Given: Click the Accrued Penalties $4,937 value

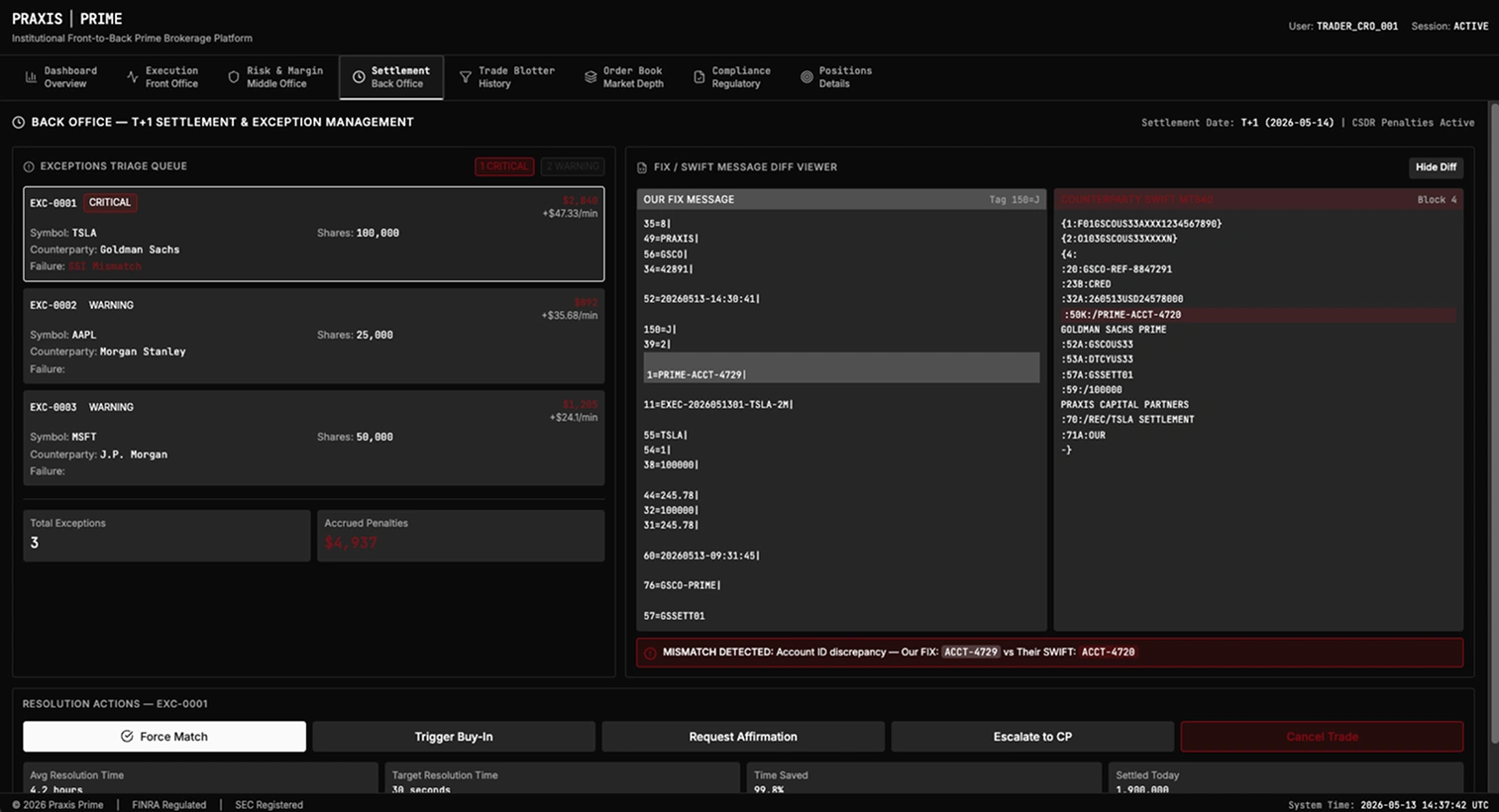Looking at the screenshot, I should pos(351,543).
